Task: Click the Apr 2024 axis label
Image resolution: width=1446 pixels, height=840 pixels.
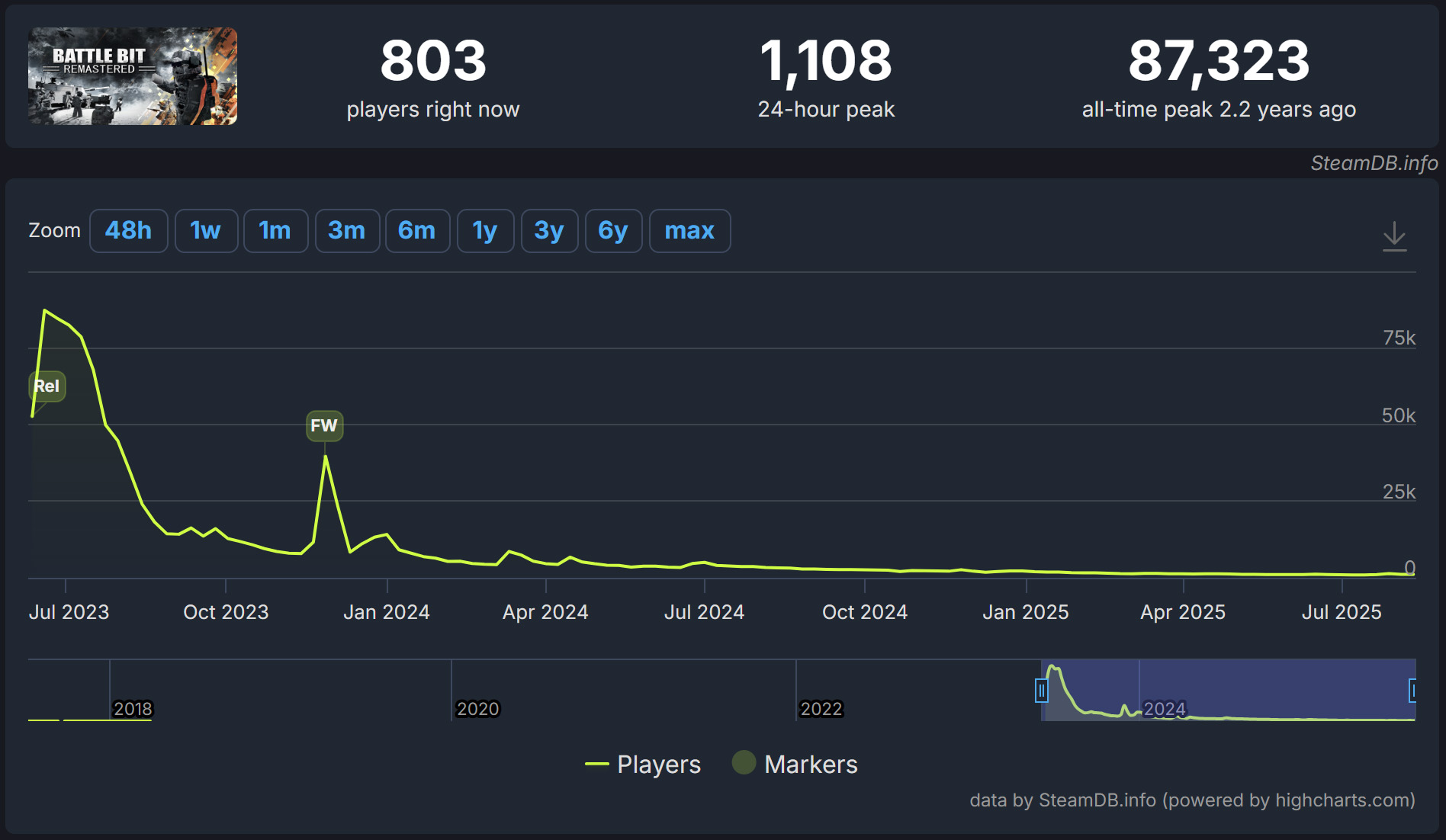Action: tap(545, 612)
